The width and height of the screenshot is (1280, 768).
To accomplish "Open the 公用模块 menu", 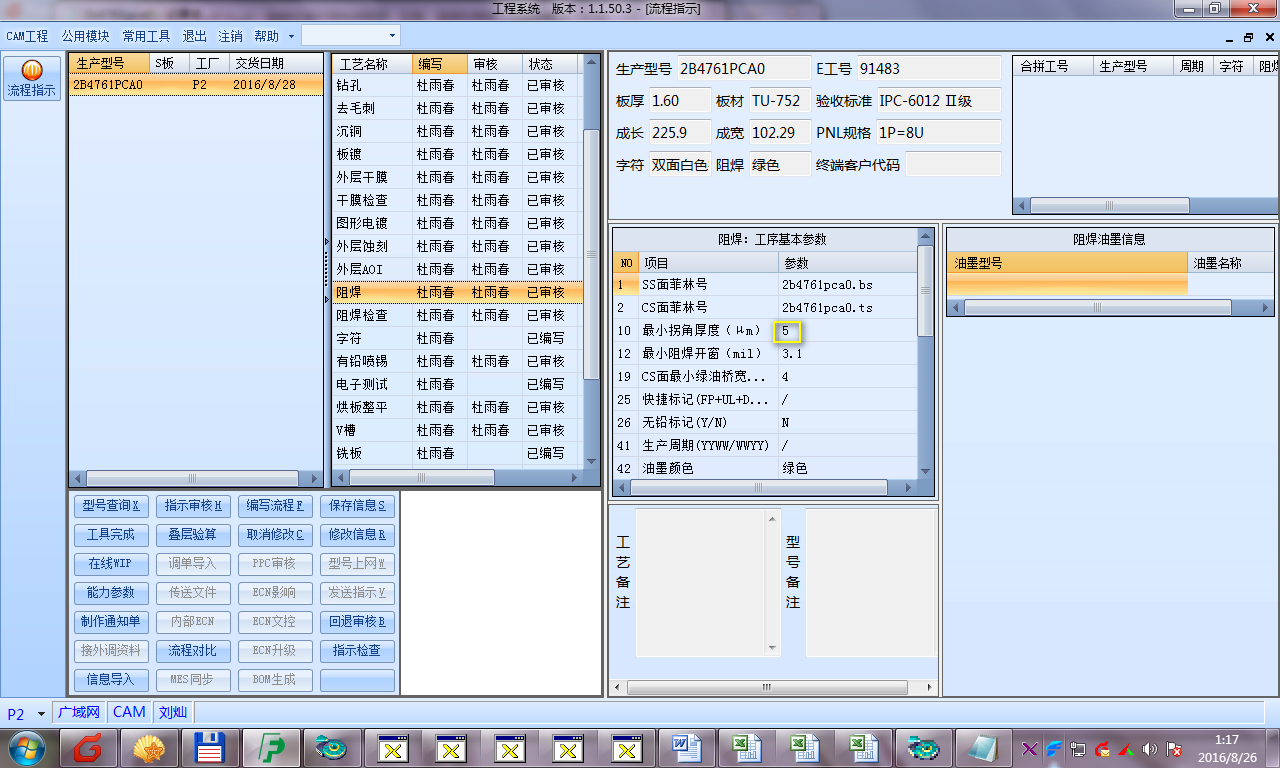I will (x=85, y=36).
